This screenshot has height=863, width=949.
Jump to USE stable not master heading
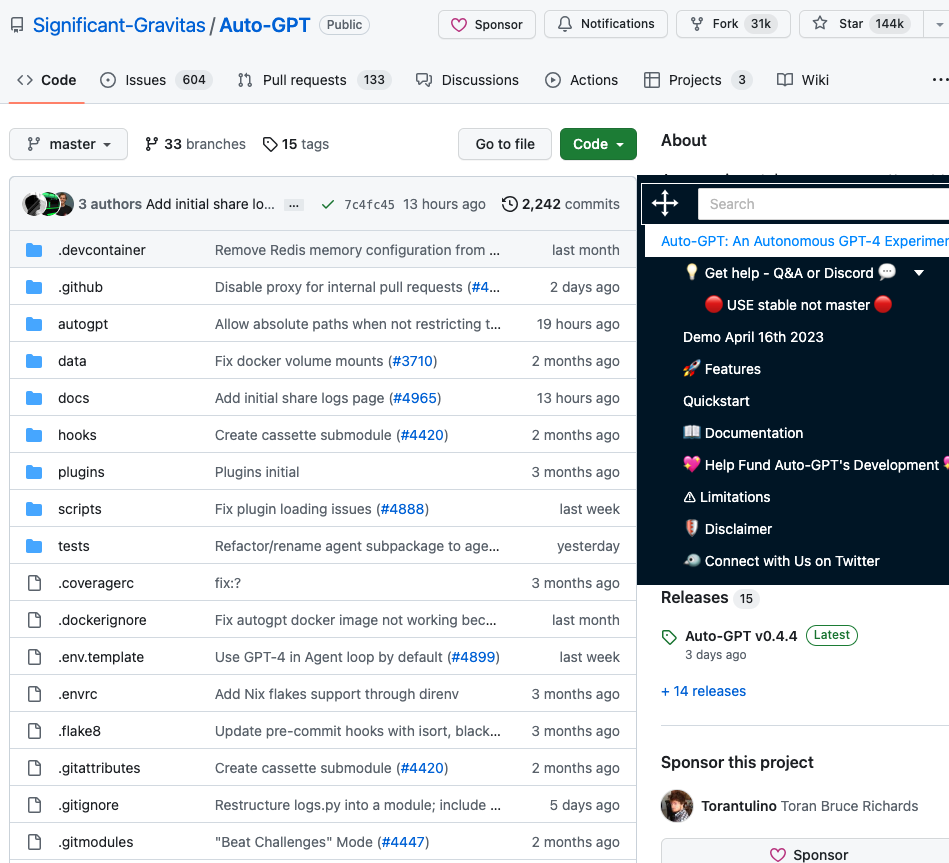(798, 305)
